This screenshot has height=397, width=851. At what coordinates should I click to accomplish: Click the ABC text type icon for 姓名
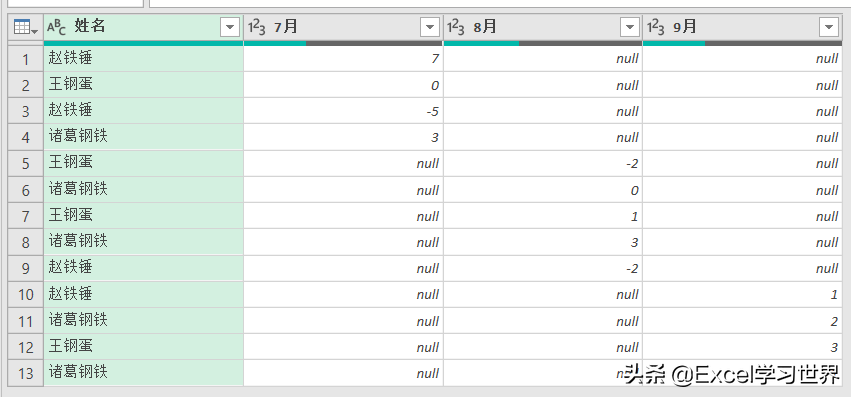click(56, 27)
